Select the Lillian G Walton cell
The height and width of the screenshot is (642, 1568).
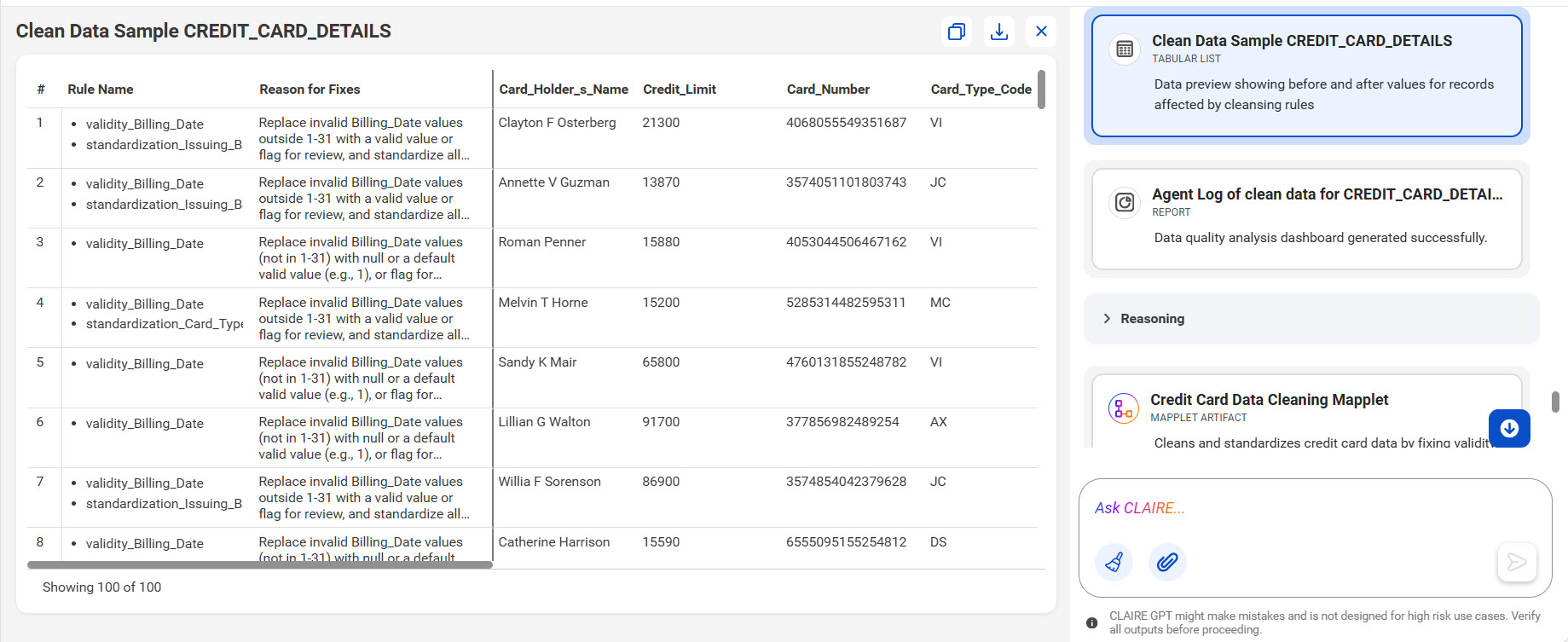pos(544,422)
